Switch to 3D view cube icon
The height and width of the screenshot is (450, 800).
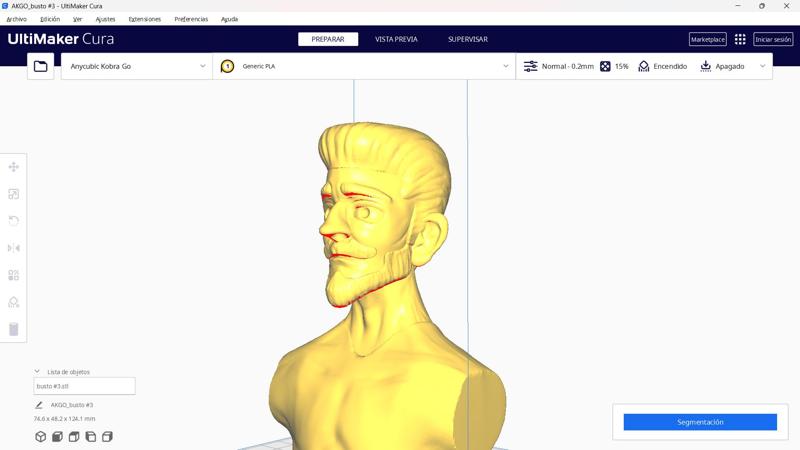[40, 437]
